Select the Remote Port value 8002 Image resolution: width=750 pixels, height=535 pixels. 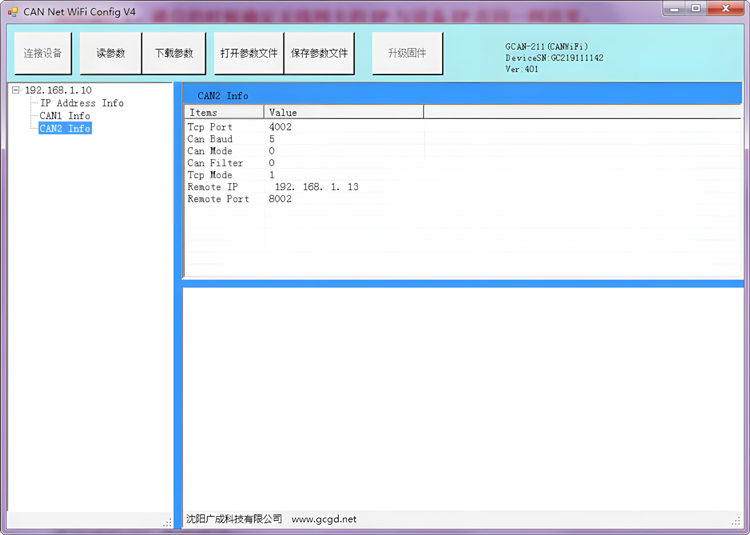pyautogui.click(x=280, y=199)
